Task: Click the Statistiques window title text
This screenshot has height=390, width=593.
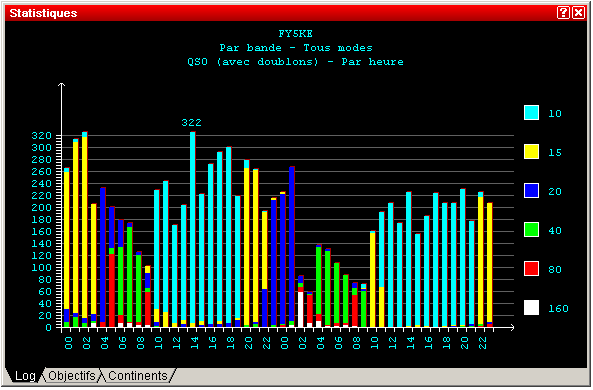Action: click(x=43, y=13)
